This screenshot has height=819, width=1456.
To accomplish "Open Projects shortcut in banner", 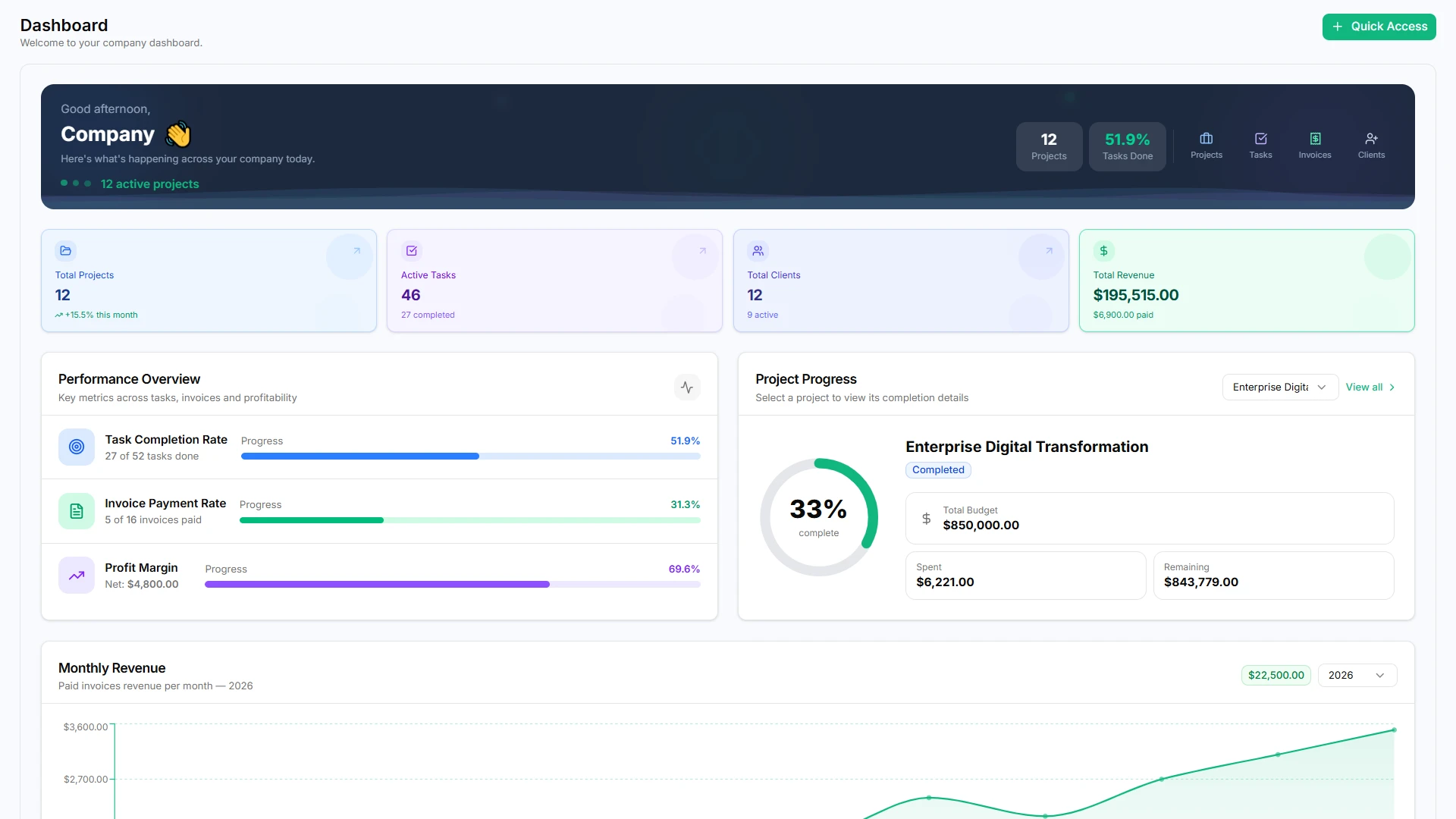I will pyautogui.click(x=1206, y=146).
